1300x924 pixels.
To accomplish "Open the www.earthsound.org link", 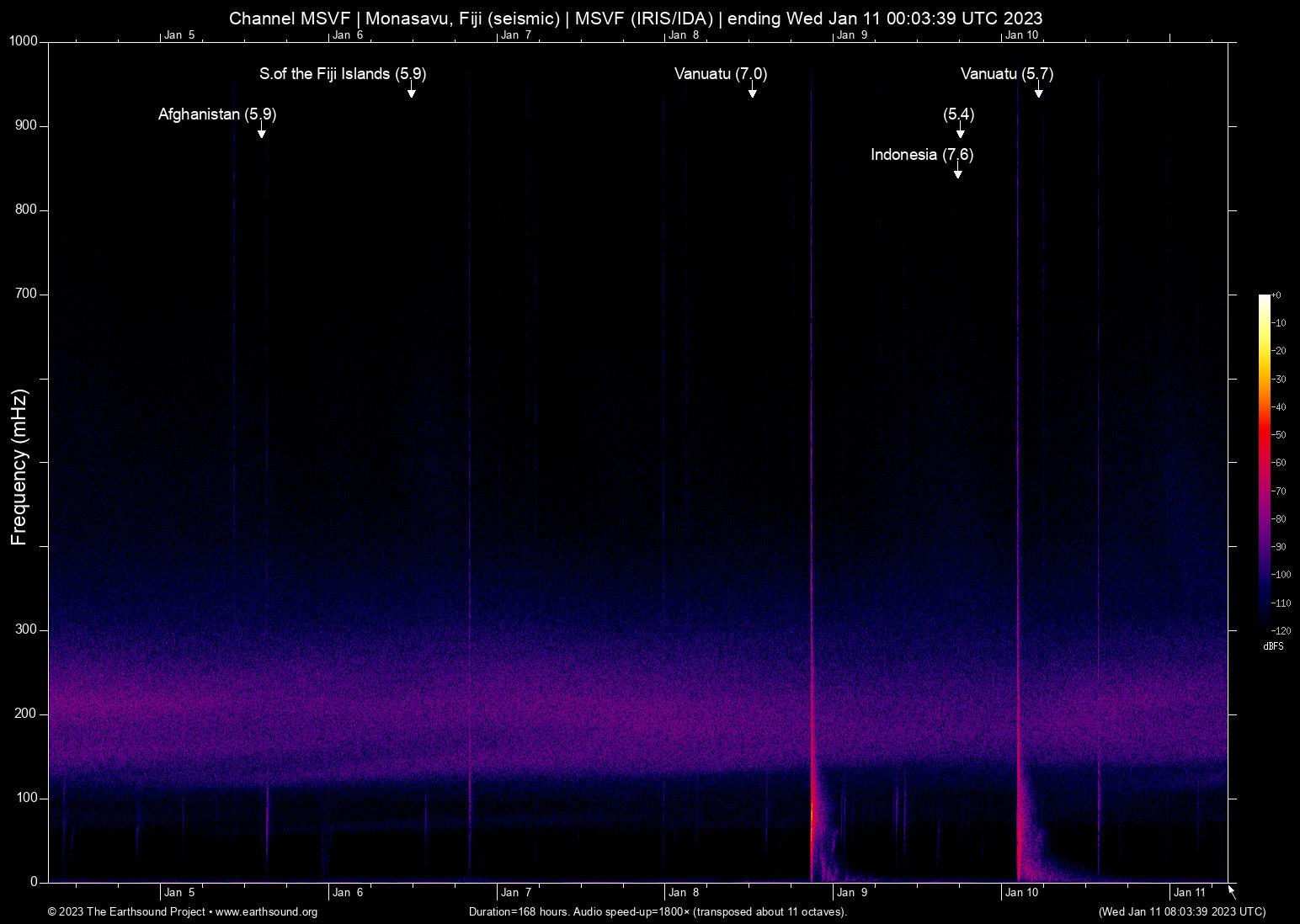I will 266,912.
